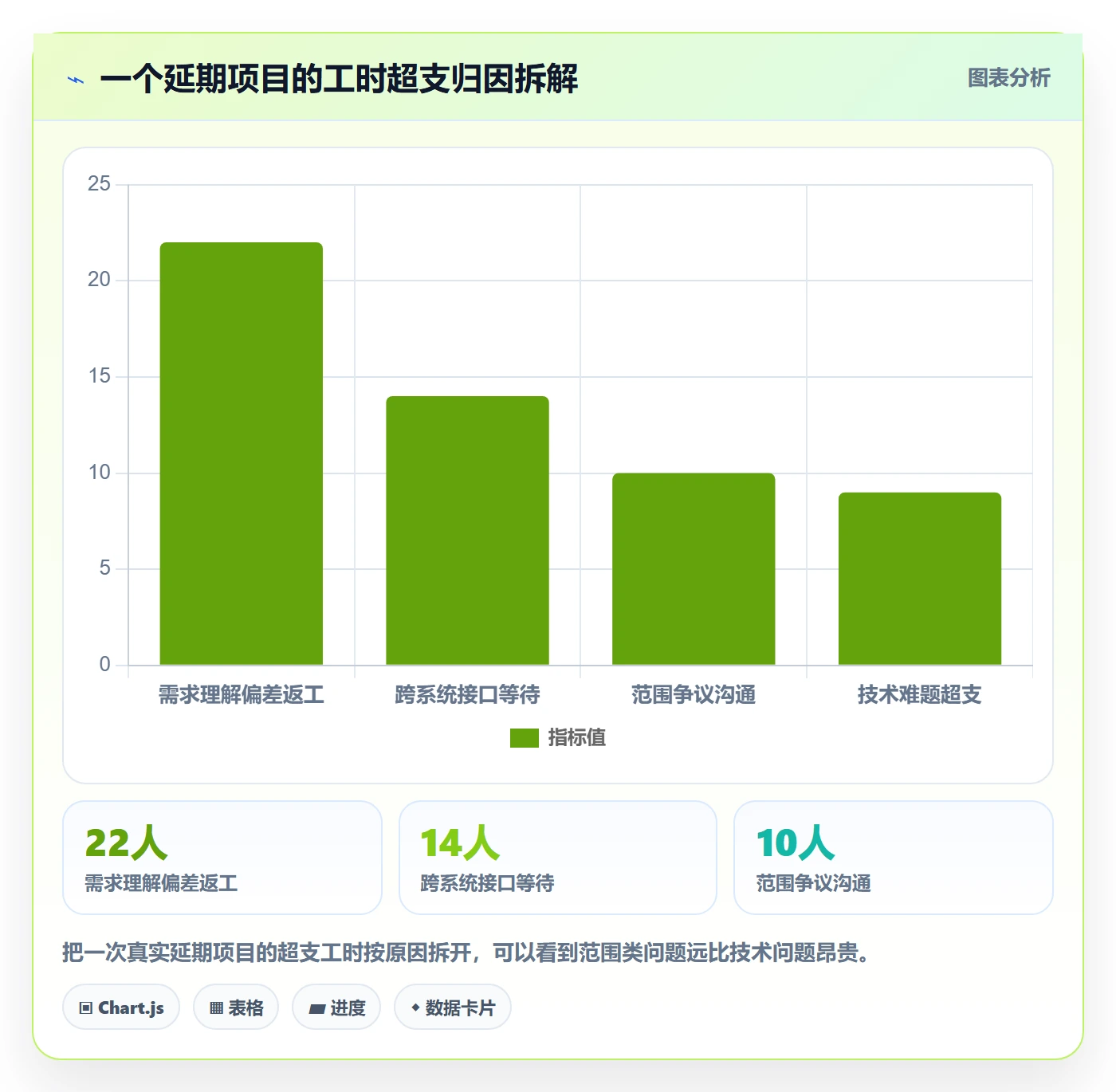
Task: Click the 跨系统接口等待 x-axis label
Action: tap(468, 695)
